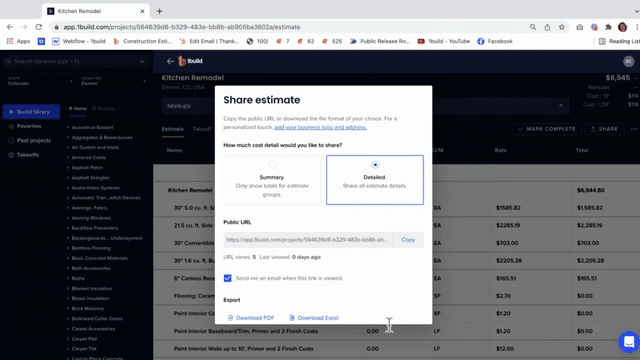Click Paint Interior Walls row name
Screen dimensions: 640x360
(244, 349)
